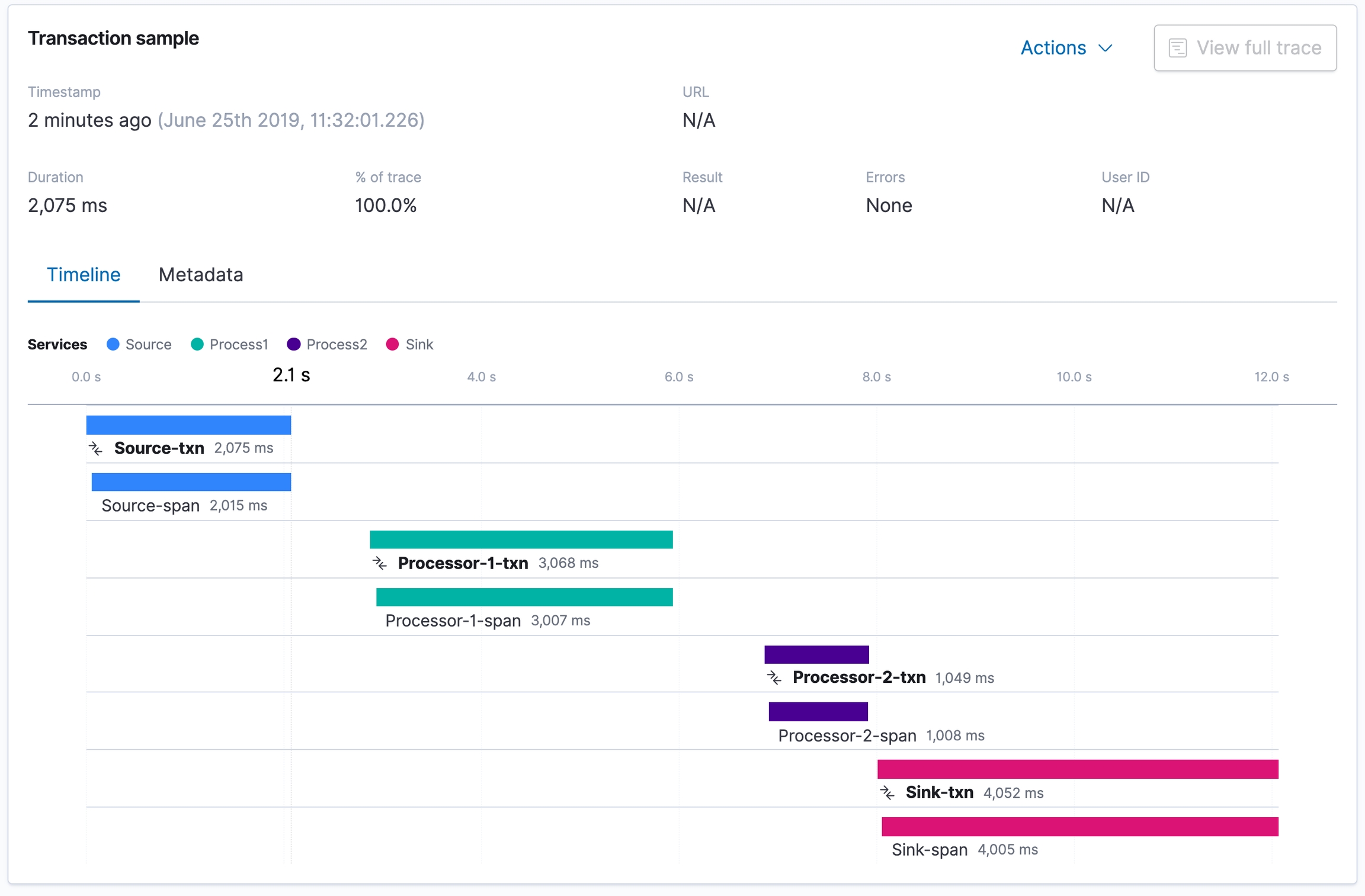The image size is (1365, 896).
Task: Click the purple Process2 legend dot
Action: (x=294, y=344)
